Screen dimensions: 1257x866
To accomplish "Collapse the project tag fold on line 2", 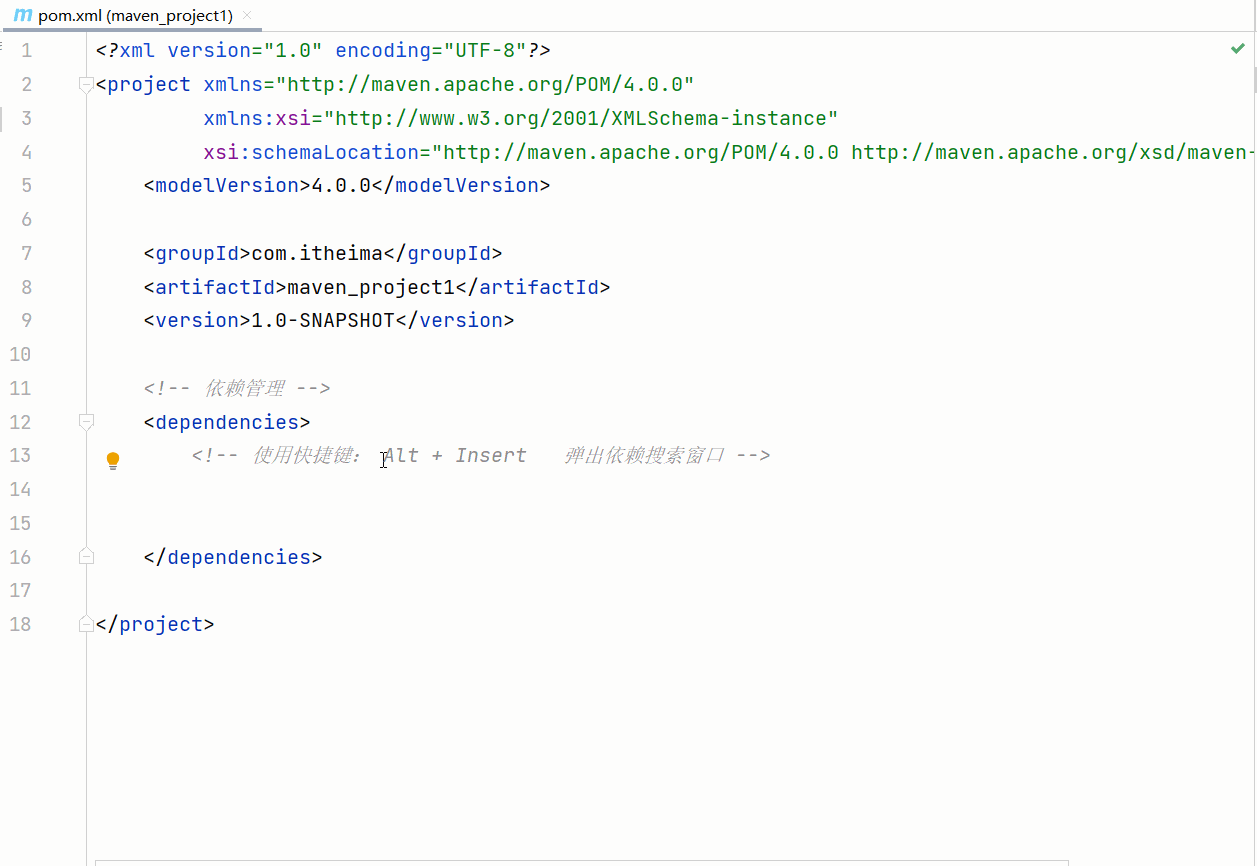I will pos(87,85).
